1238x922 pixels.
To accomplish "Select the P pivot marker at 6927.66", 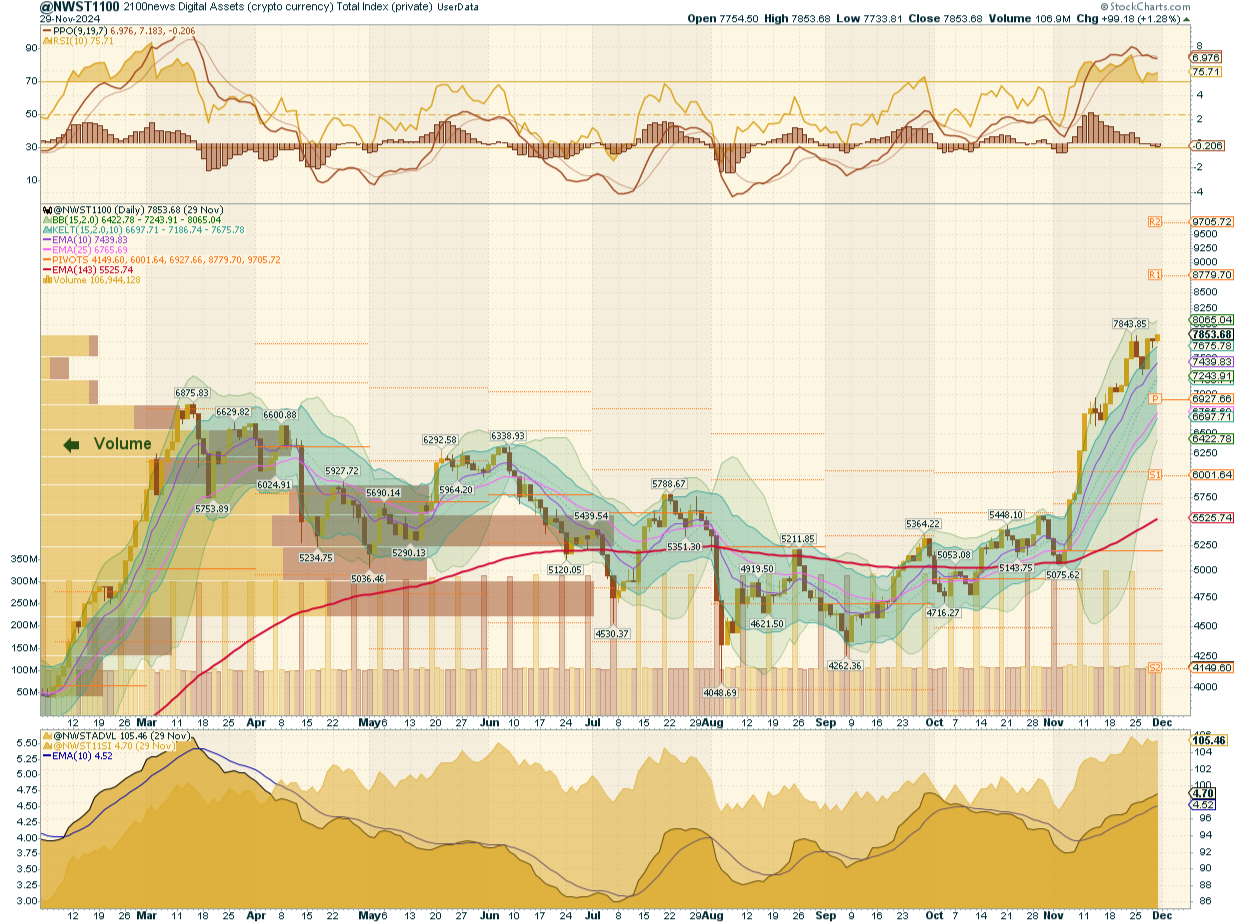I will [1154, 398].
